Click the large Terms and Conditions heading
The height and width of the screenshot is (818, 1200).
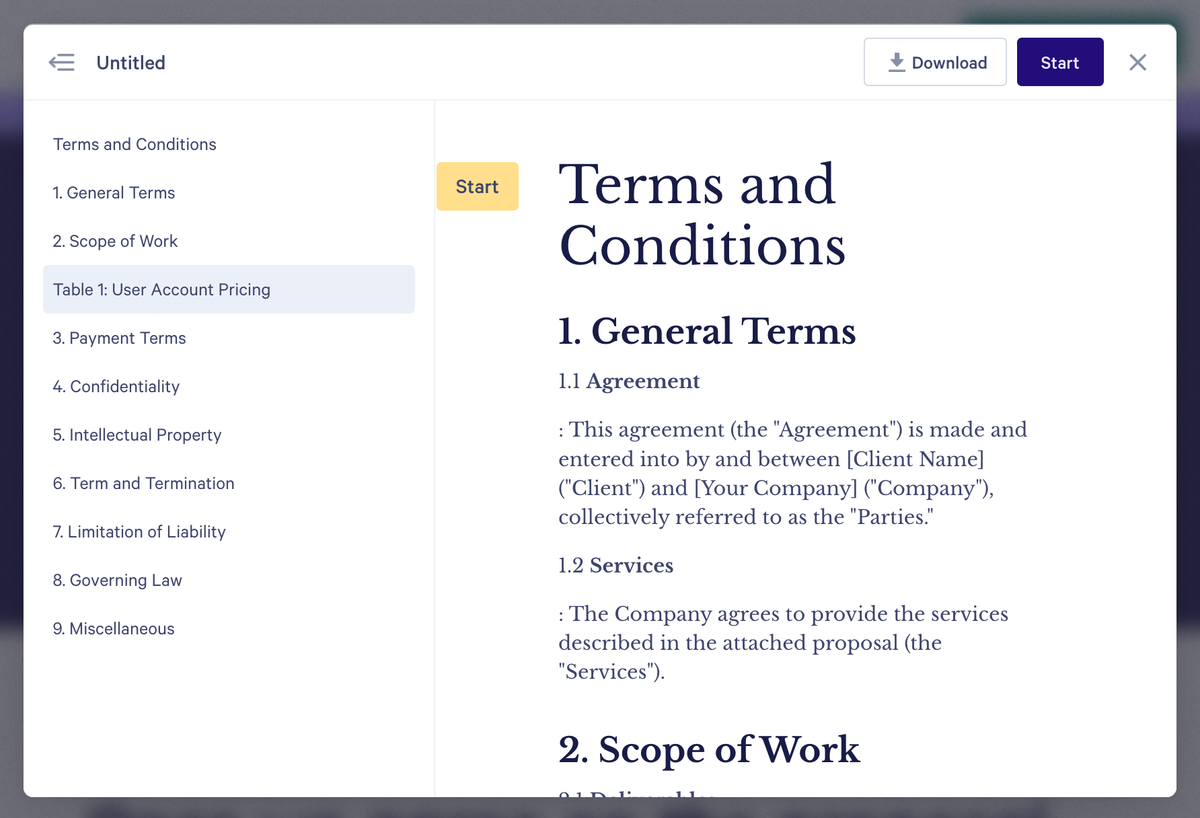click(702, 214)
